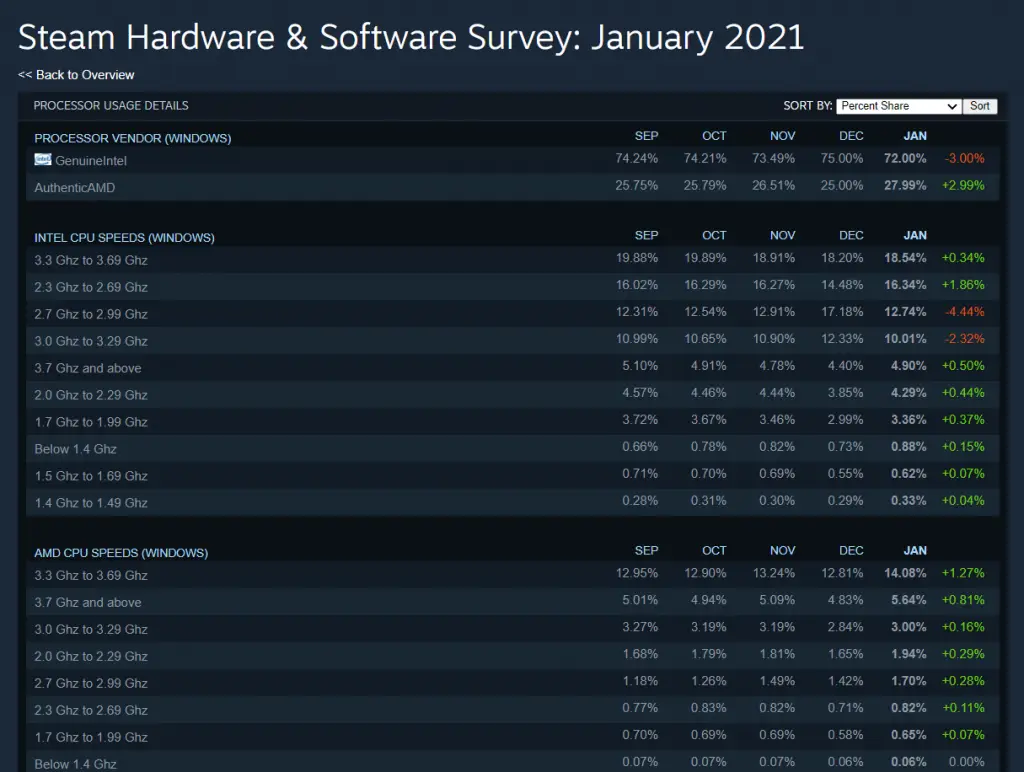
Task: Select the 1.5 Ghz to 1.69 Ghz row
Action: click(x=513, y=475)
